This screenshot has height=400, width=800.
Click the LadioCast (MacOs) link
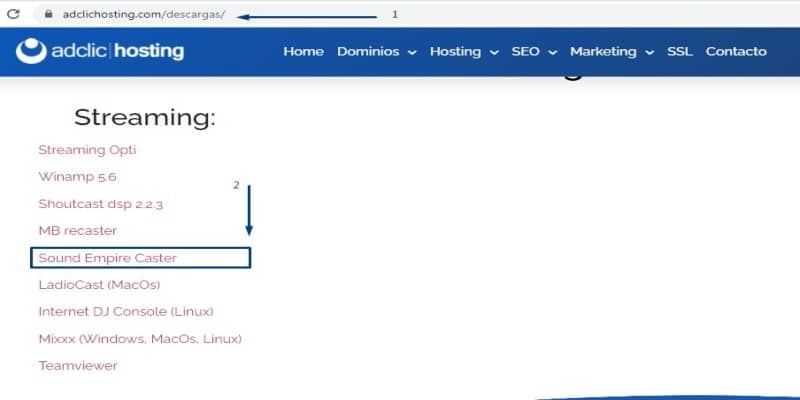[99, 285]
